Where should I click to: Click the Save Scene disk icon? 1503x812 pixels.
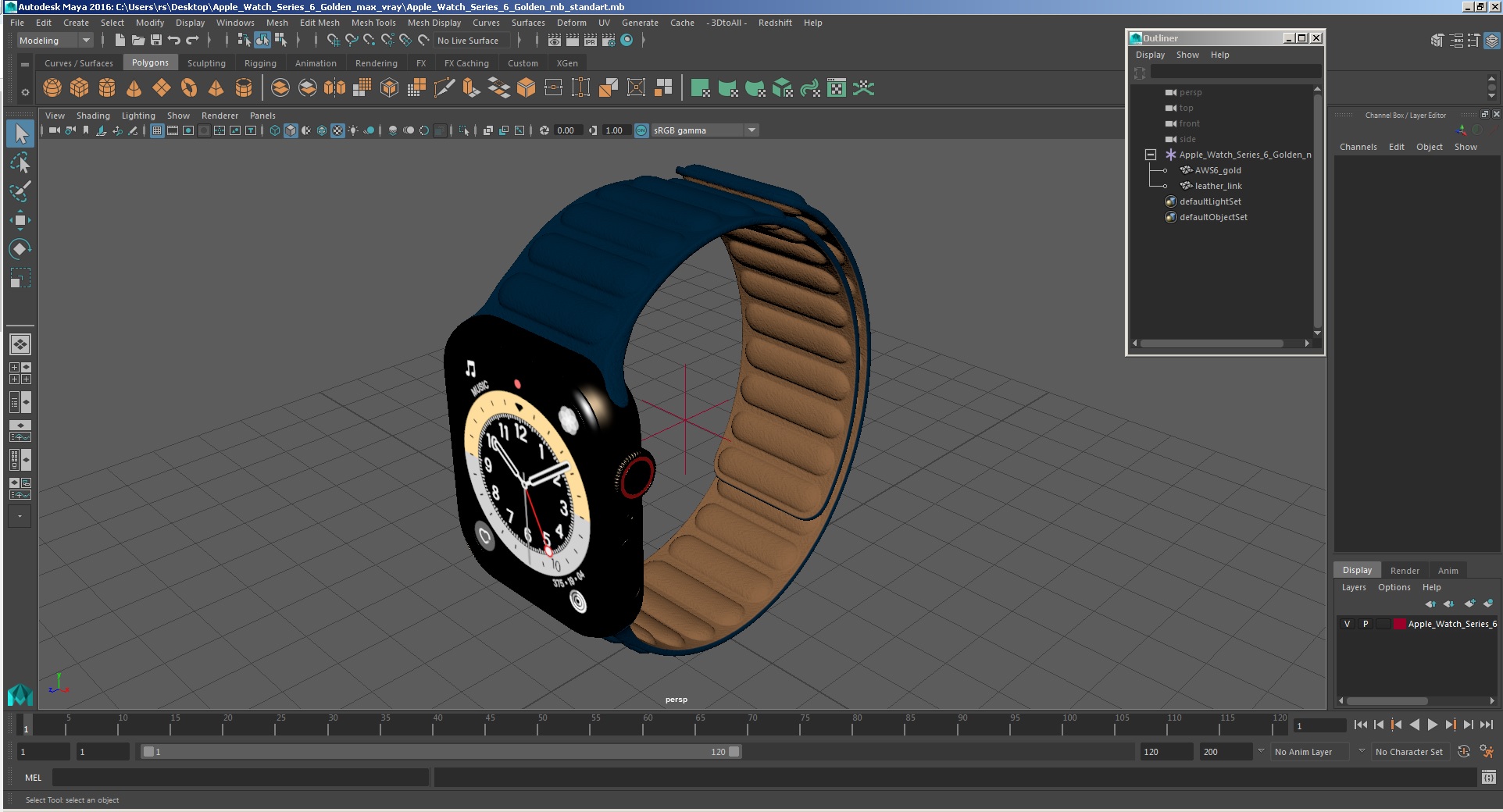[155, 41]
